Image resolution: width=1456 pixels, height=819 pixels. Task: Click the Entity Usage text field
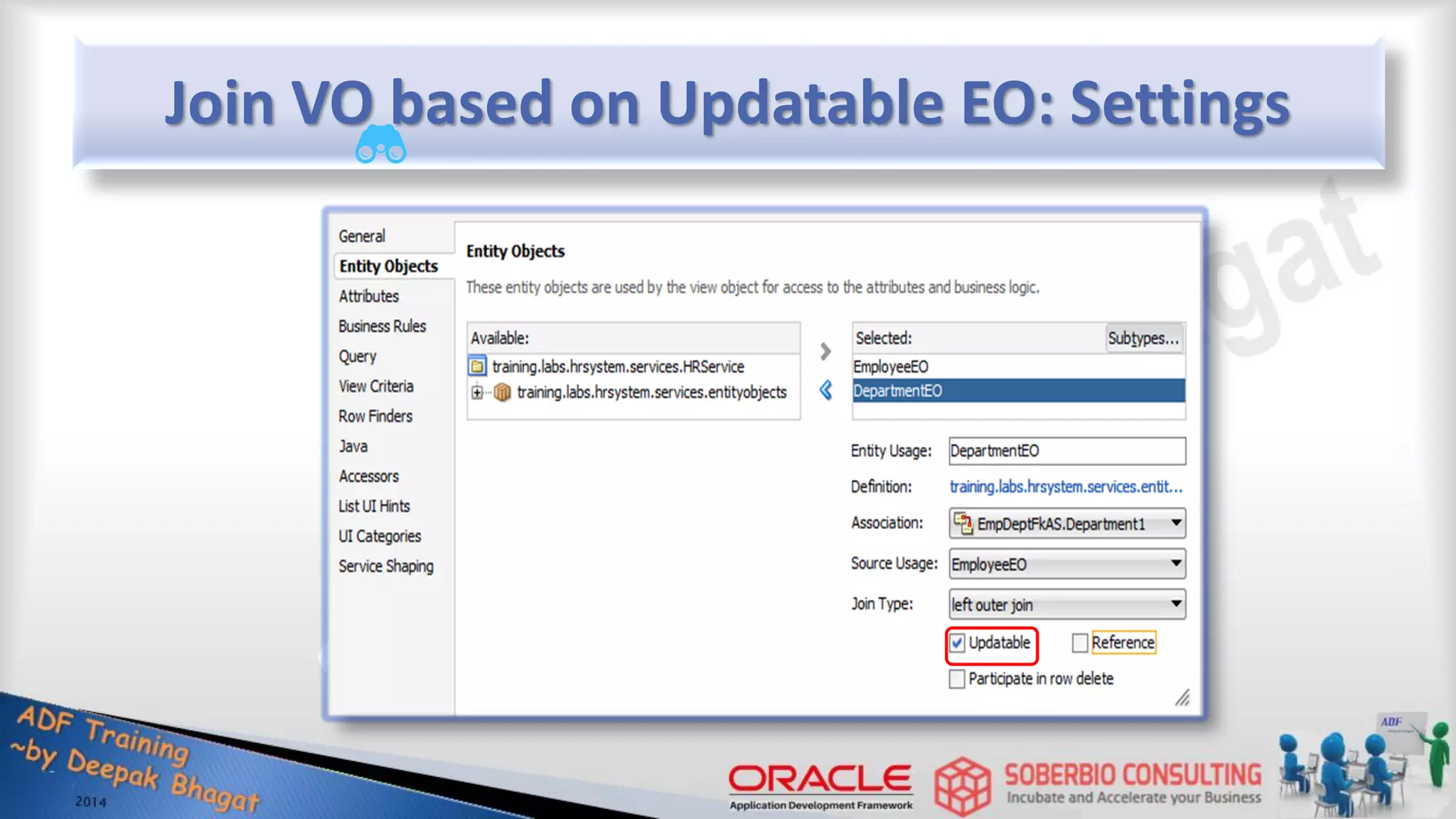[1066, 451]
